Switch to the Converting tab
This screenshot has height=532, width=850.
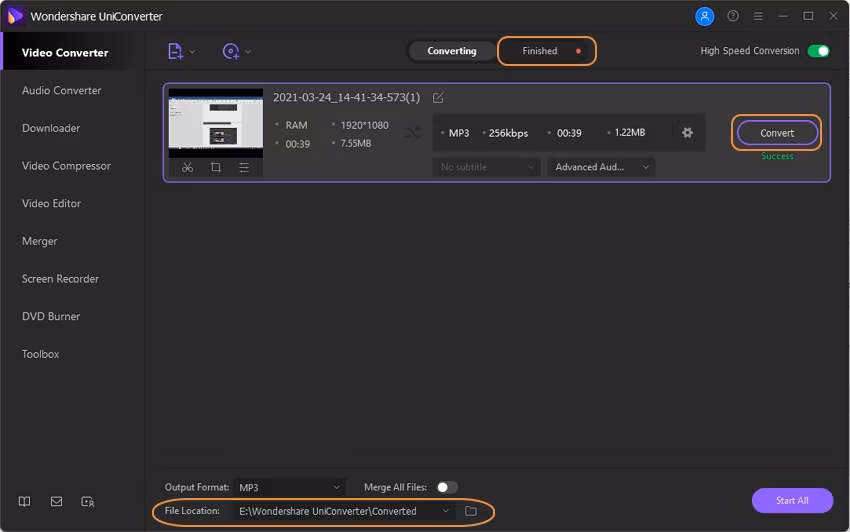tap(452, 51)
